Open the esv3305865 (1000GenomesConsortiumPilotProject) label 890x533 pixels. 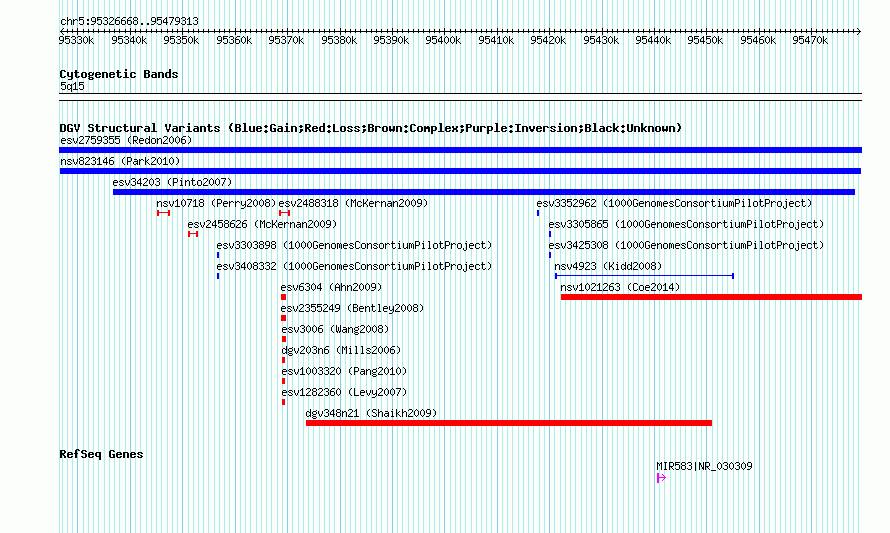point(686,224)
